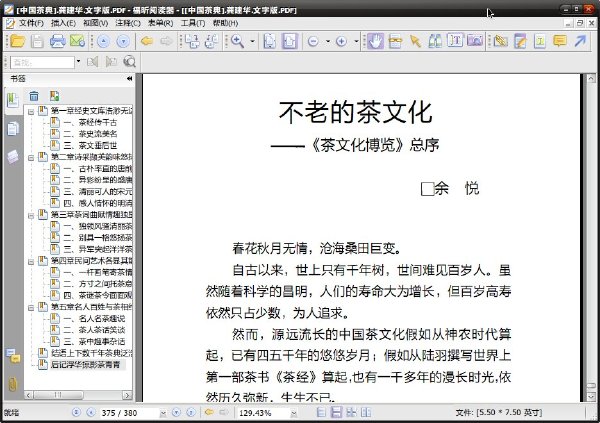This screenshot has height=423, width=600.
Task: Collapse the 第四章 bookmark node
Action: pyautogui.click(x=31, y=262)
